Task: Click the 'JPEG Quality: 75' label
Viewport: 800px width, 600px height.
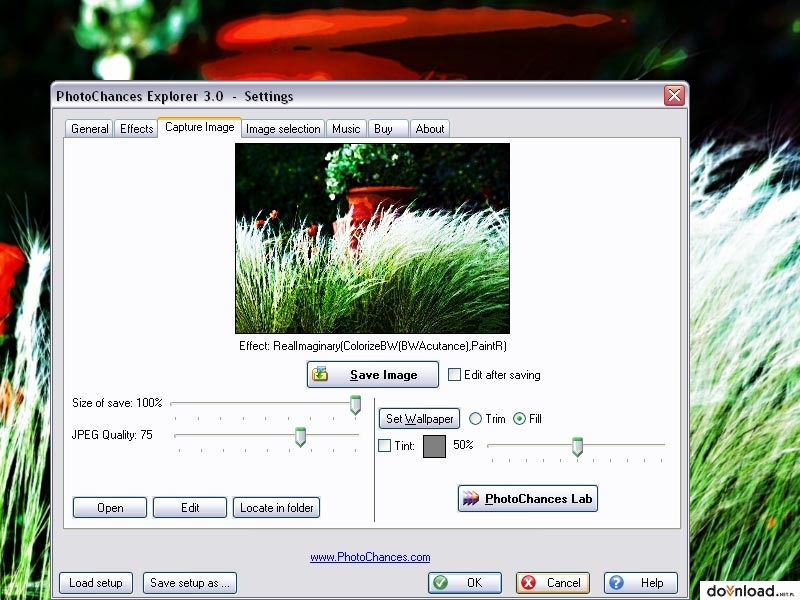Action: (112, 435)
